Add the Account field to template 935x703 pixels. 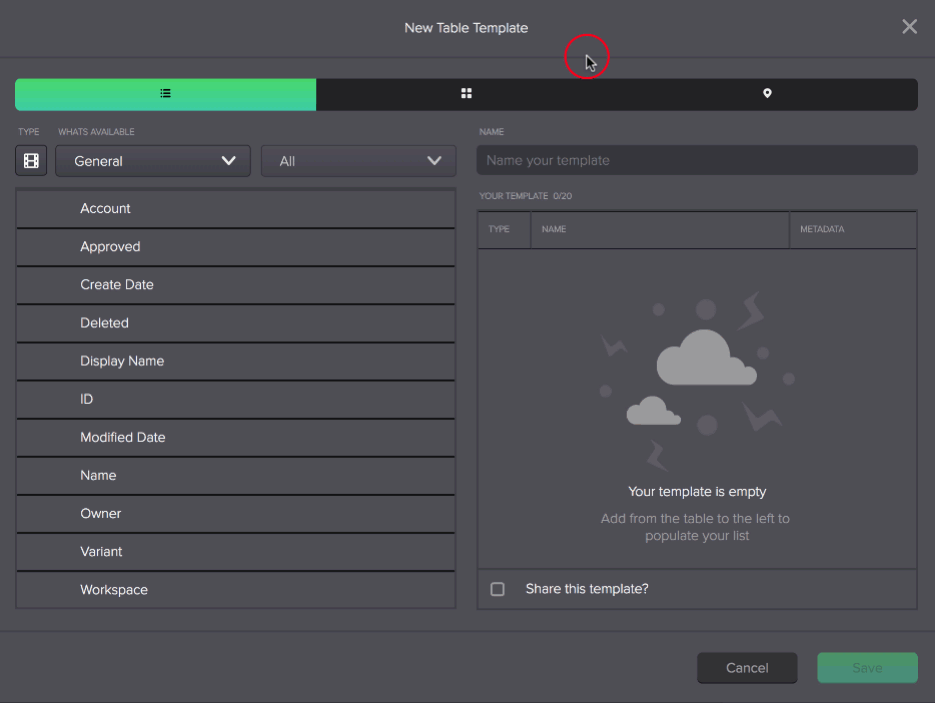click(x=236, y=209)
